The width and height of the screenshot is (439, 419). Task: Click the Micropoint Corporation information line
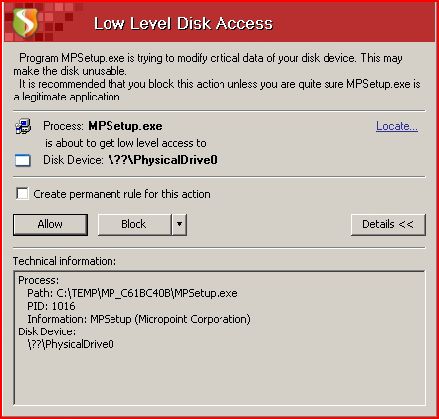139,319
